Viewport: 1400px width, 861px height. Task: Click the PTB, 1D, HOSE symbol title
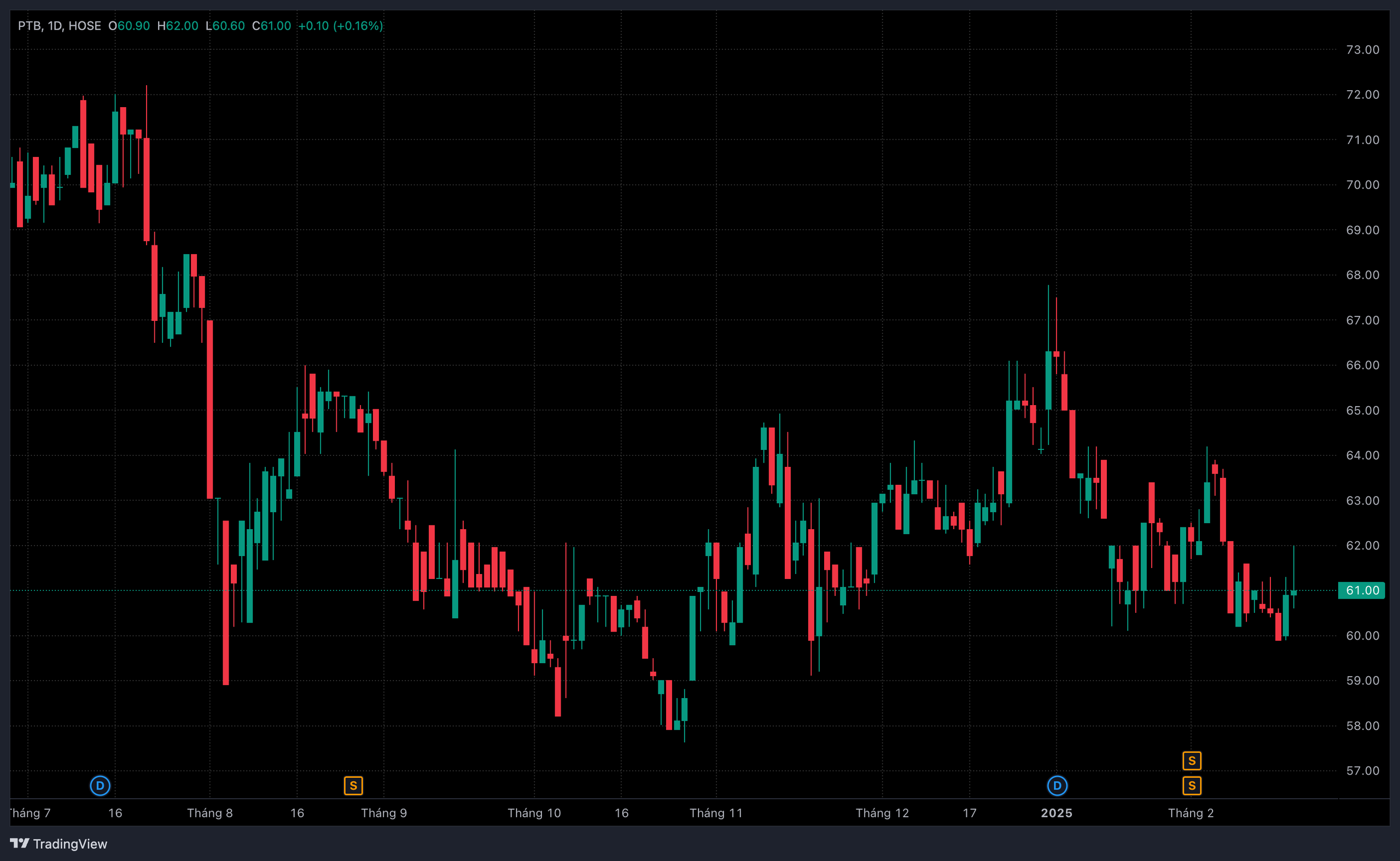[x=59, y=26]
